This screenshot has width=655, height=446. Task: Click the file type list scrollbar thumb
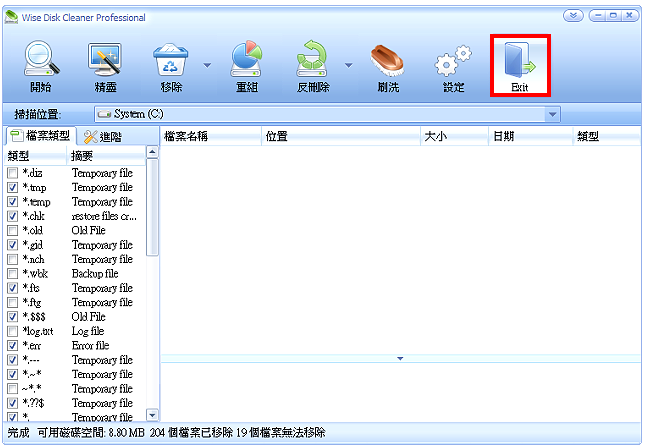(x=152, y=207)
